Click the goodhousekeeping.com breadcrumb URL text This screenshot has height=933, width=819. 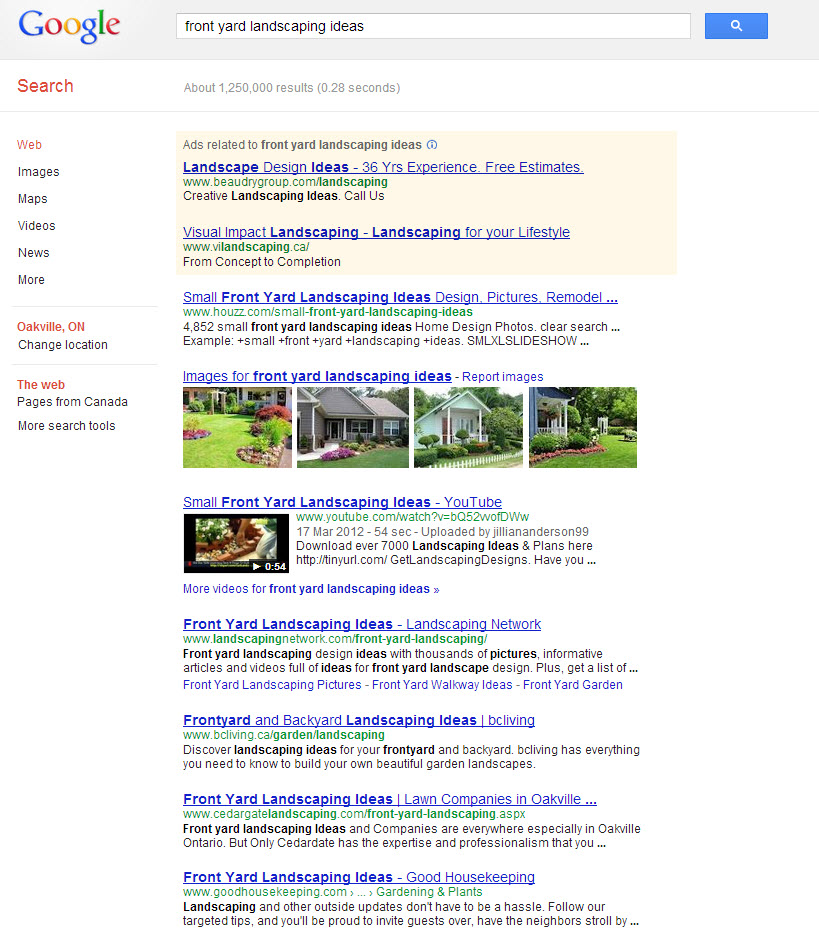click(332, 892)
